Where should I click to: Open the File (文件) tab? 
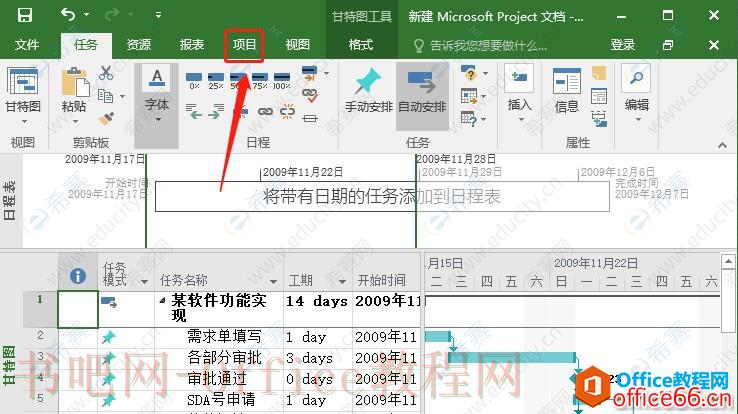26,45
